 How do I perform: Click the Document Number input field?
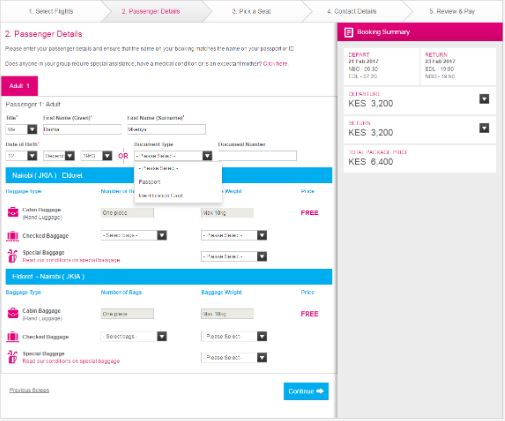257,156
